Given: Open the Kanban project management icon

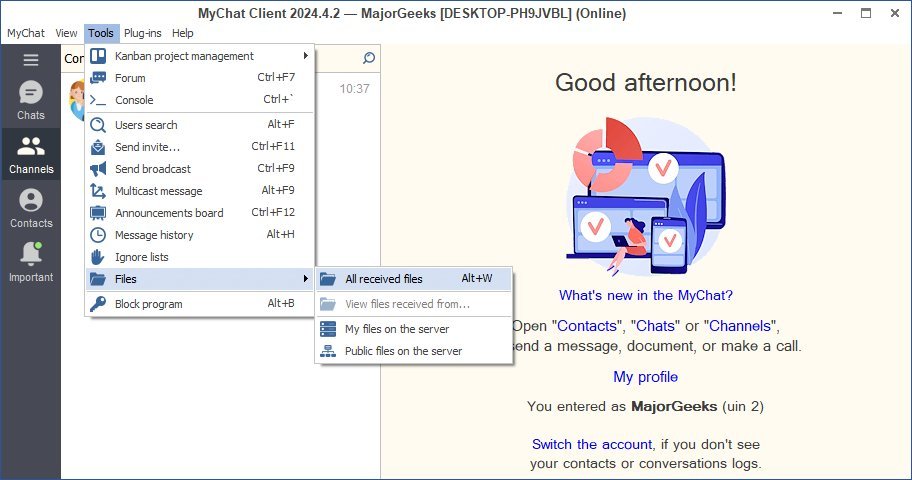Looking at the screenshot, I should pyautogui.click(x=98, y=56).
